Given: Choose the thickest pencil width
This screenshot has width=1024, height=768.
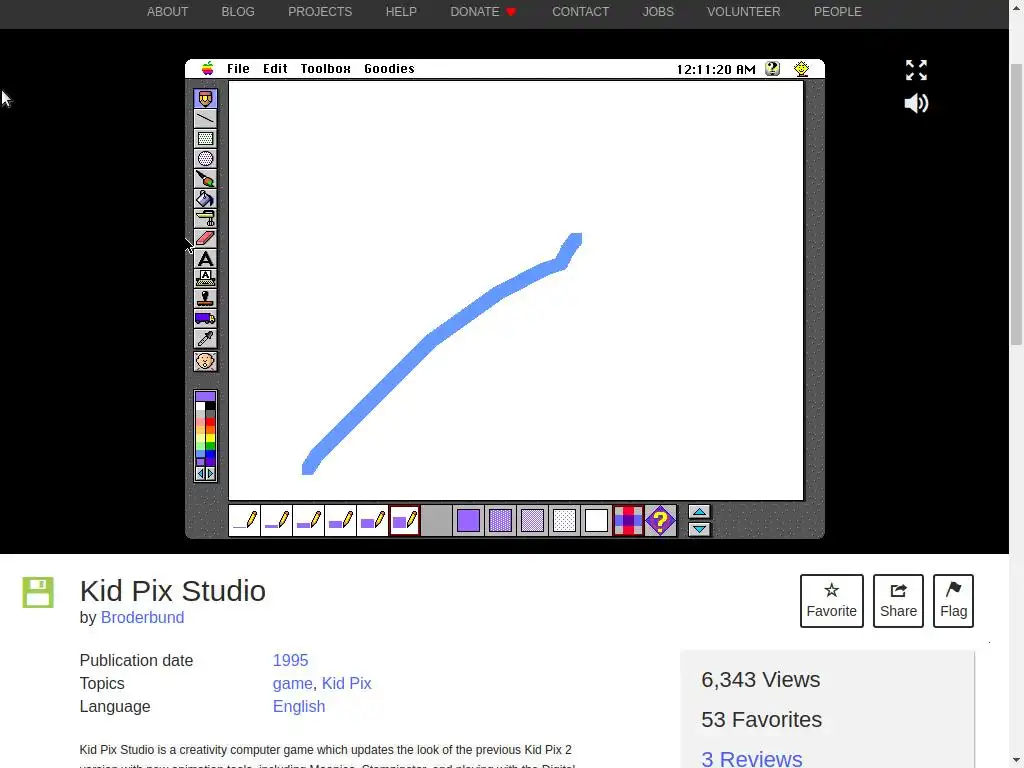Looking at the screenshot, I should (404, 520).
